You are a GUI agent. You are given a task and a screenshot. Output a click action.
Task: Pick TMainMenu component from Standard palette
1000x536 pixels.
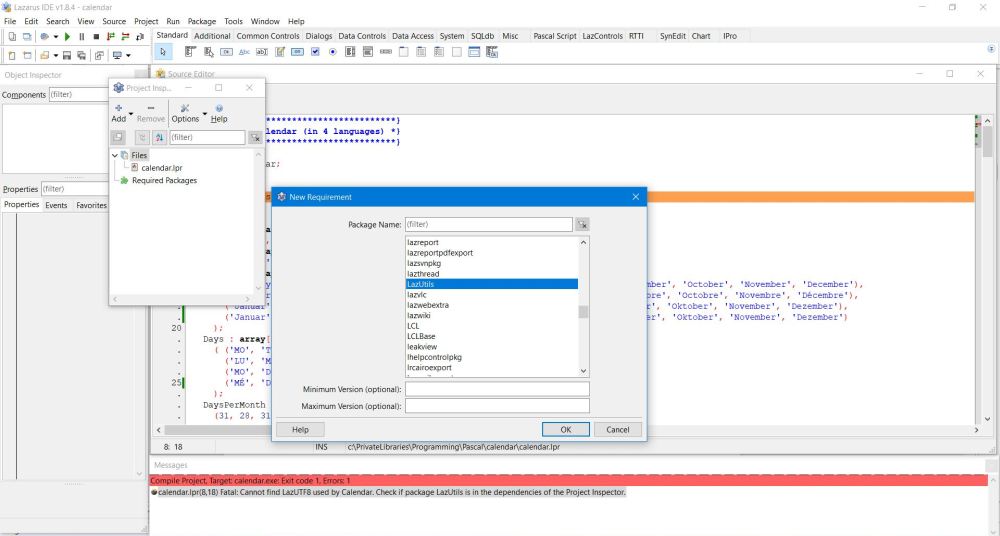point(190,52)
